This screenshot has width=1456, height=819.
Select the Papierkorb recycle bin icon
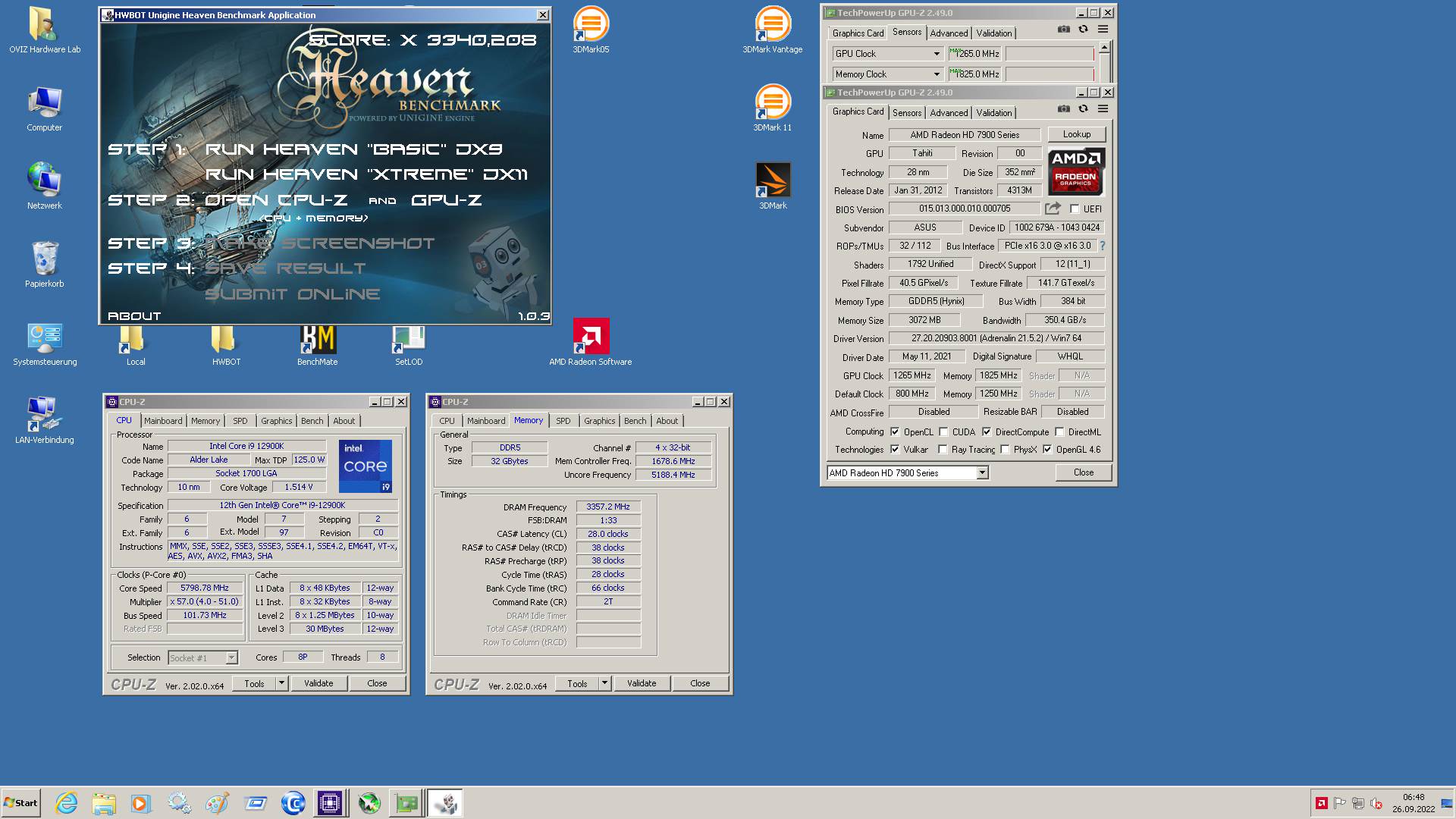coord(45,264)
